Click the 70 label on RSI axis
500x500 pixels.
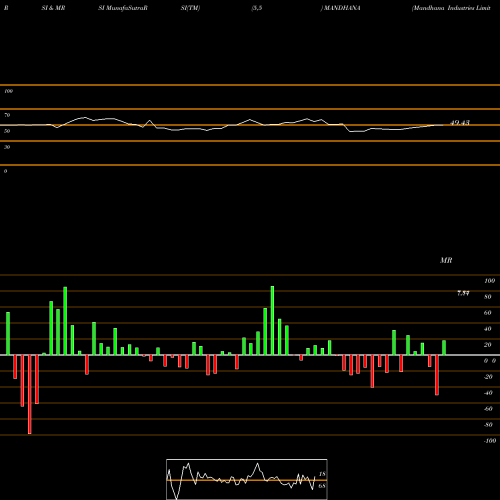(x=7, y=115)
